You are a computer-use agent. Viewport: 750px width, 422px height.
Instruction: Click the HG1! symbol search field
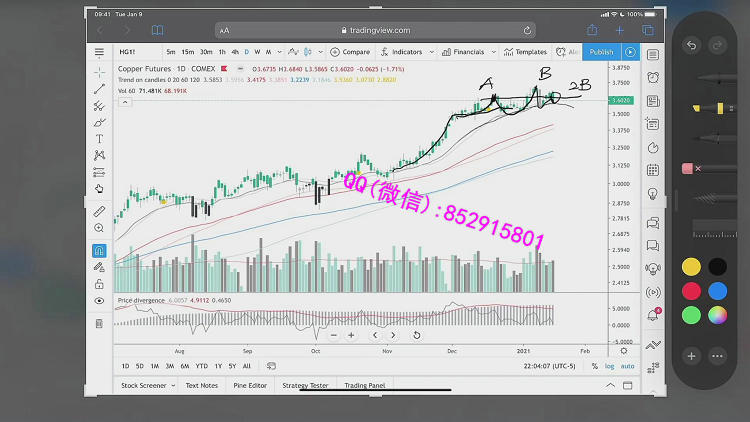point(130,52)
